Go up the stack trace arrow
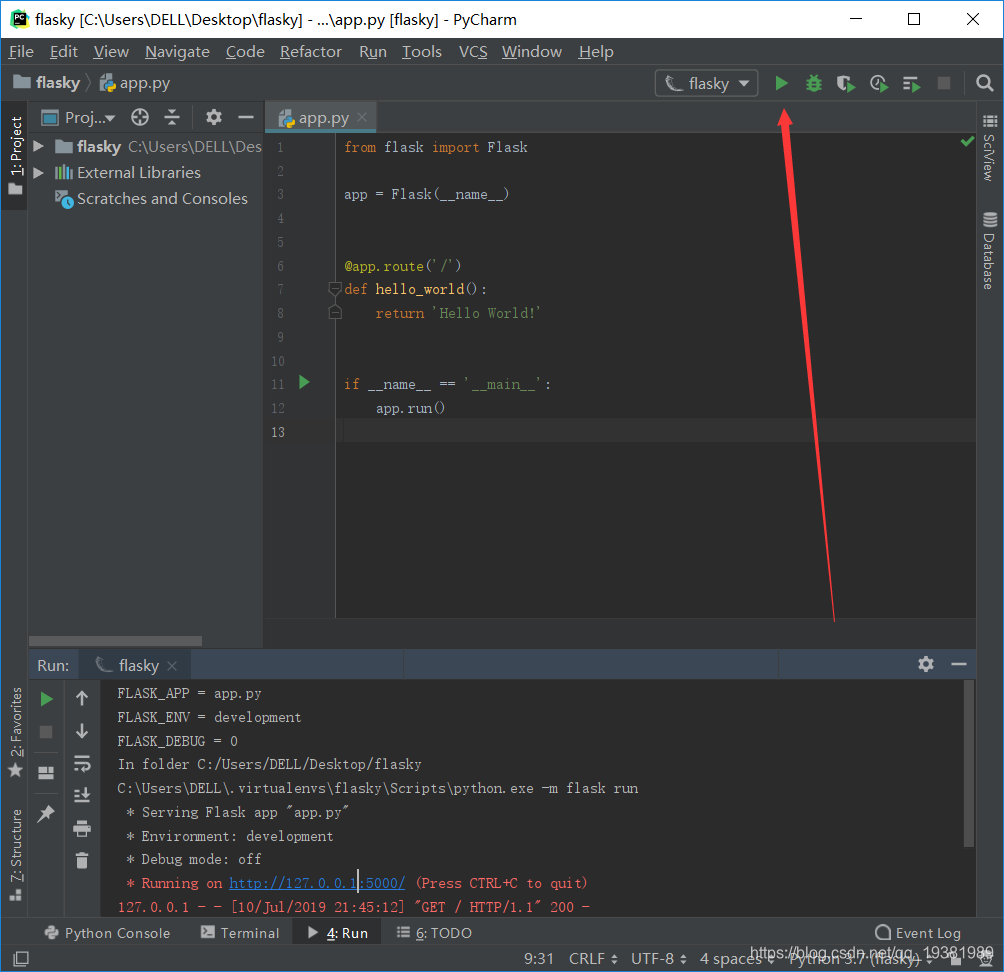This screenshot has width=1004, height=972. click(x=82, y=699)
